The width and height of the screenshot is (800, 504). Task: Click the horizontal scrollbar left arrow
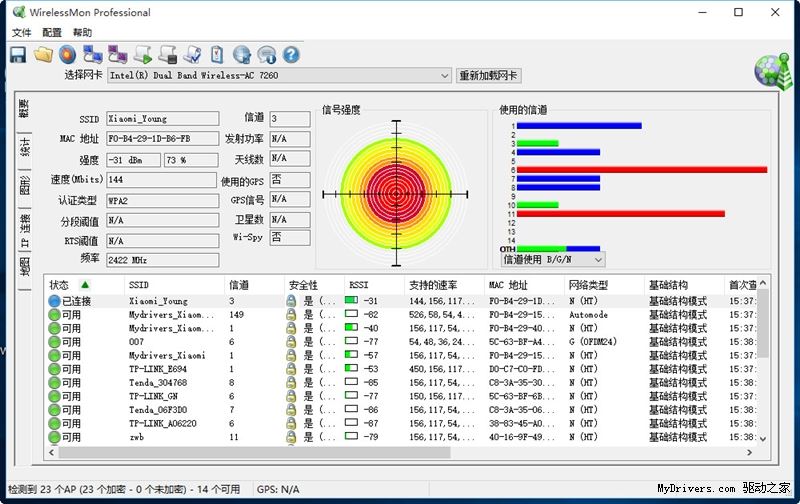coord(51,452)
